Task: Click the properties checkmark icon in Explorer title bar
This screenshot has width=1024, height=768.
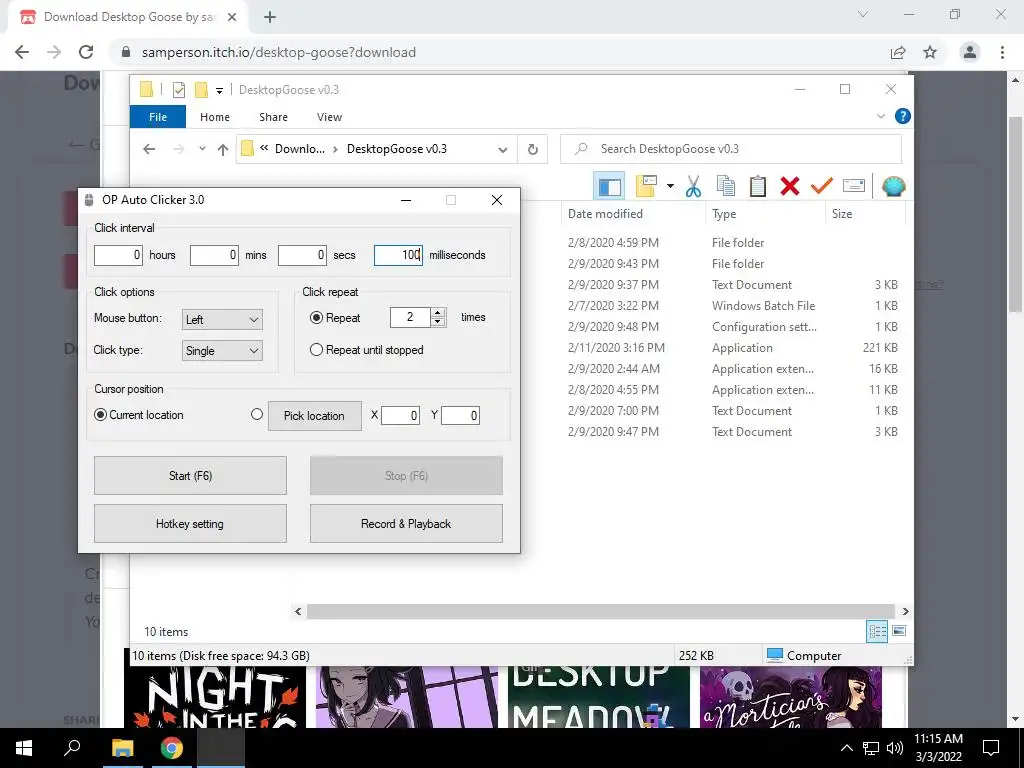Action: (178, 89)
